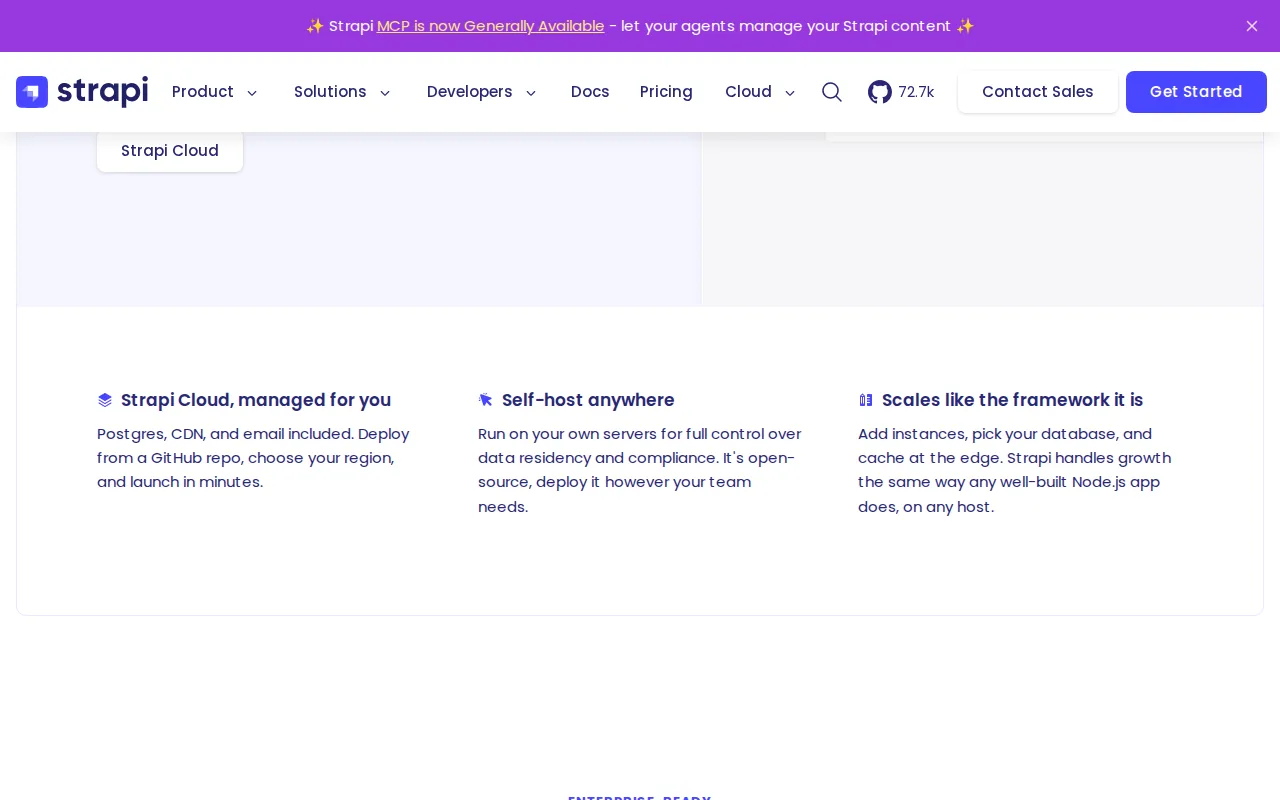The width and height of the screenshot is (1280, 800).
Task: Click the Get Started button
Action: pos(1196,92)
